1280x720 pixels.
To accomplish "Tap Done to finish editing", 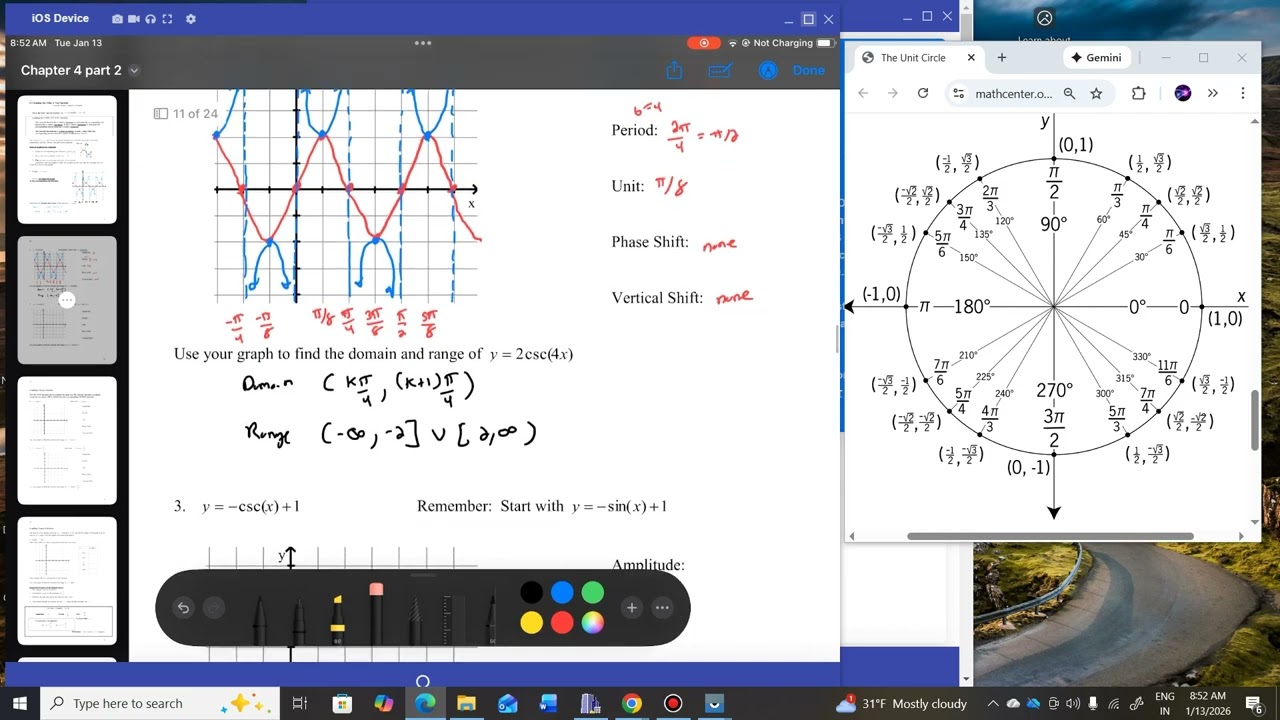I will 809,70.
